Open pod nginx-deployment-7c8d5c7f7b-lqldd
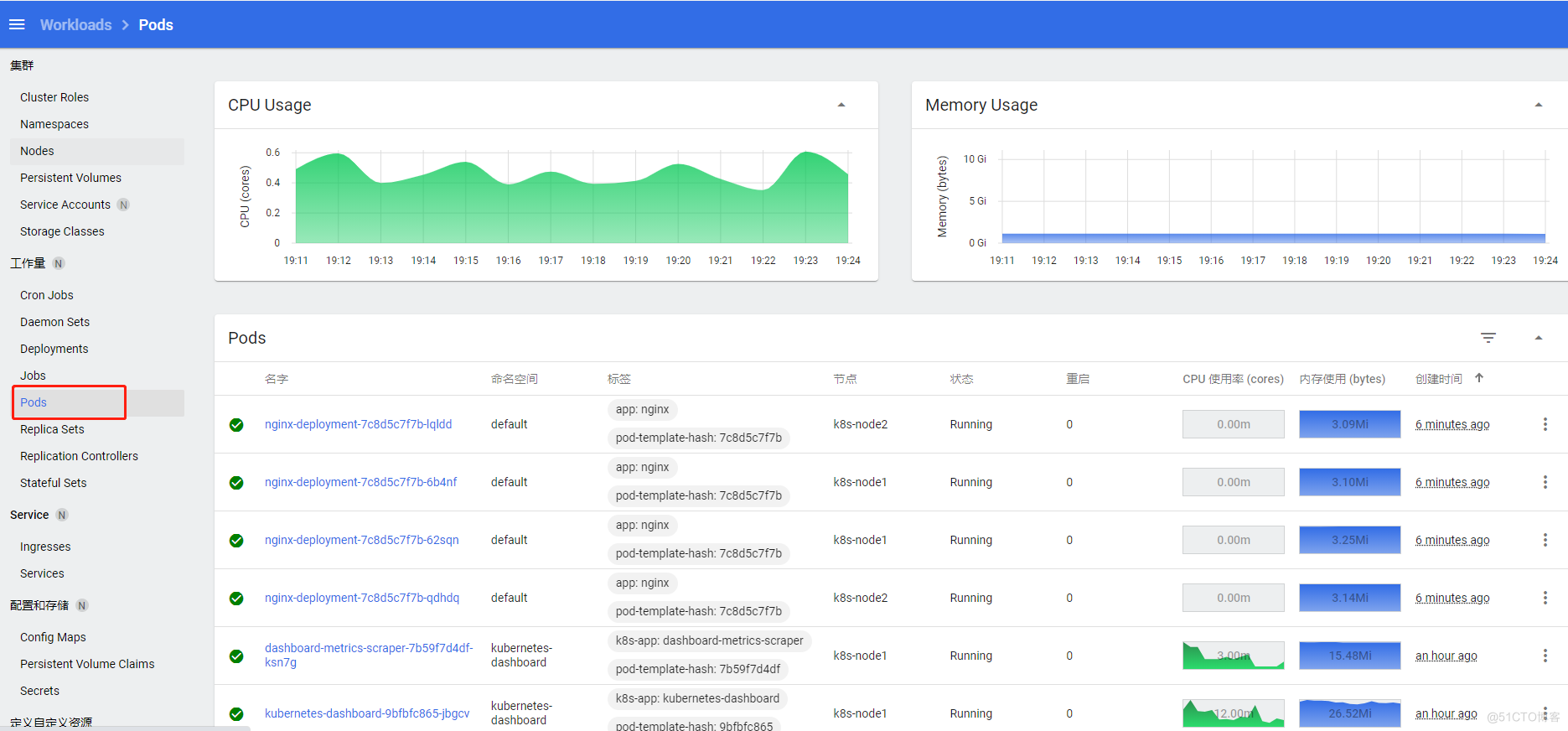The height and width of the screenshot is (731, 1568). tap(358, 424)
